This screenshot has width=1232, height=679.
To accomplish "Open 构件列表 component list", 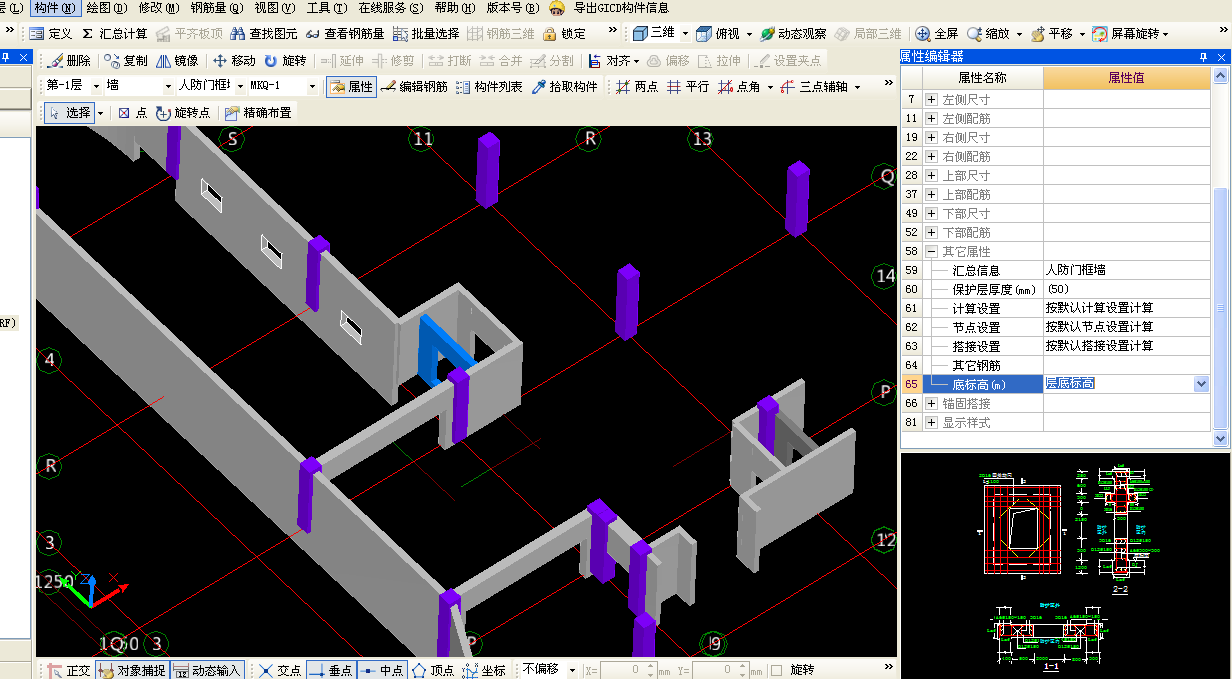I will click(489, 87).
